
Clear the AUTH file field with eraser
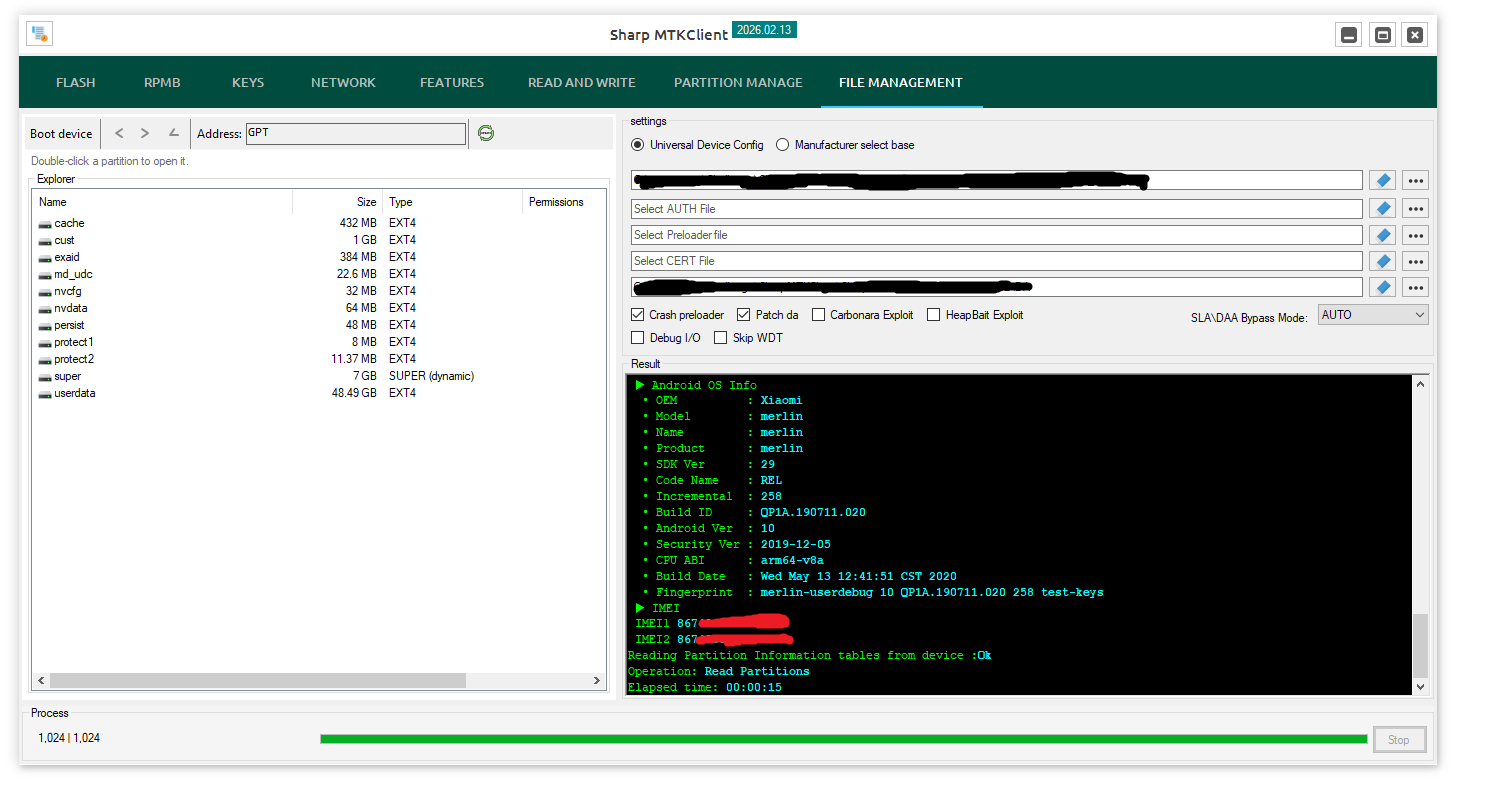point(1382,208)
